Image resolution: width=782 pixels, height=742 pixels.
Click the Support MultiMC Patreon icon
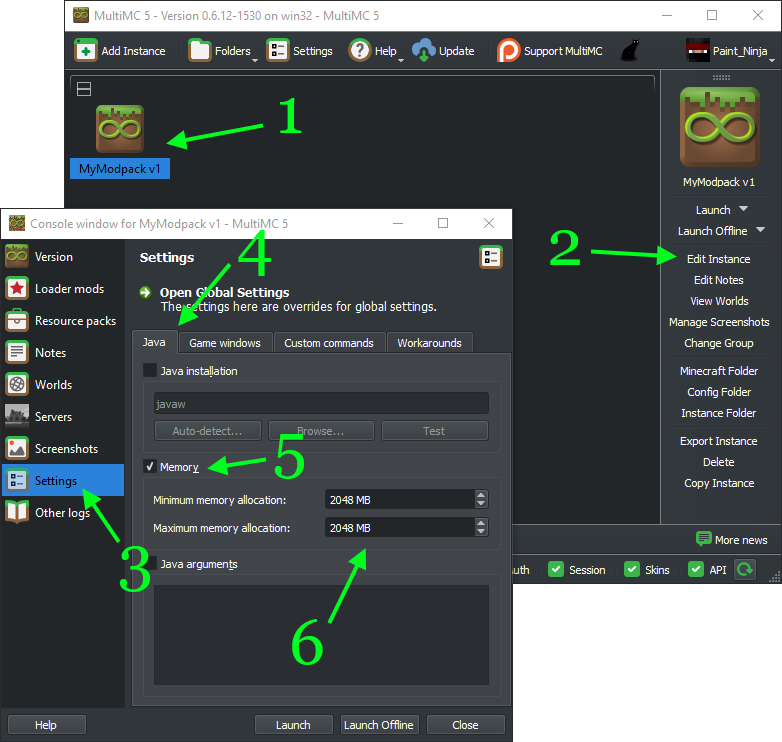508,51
